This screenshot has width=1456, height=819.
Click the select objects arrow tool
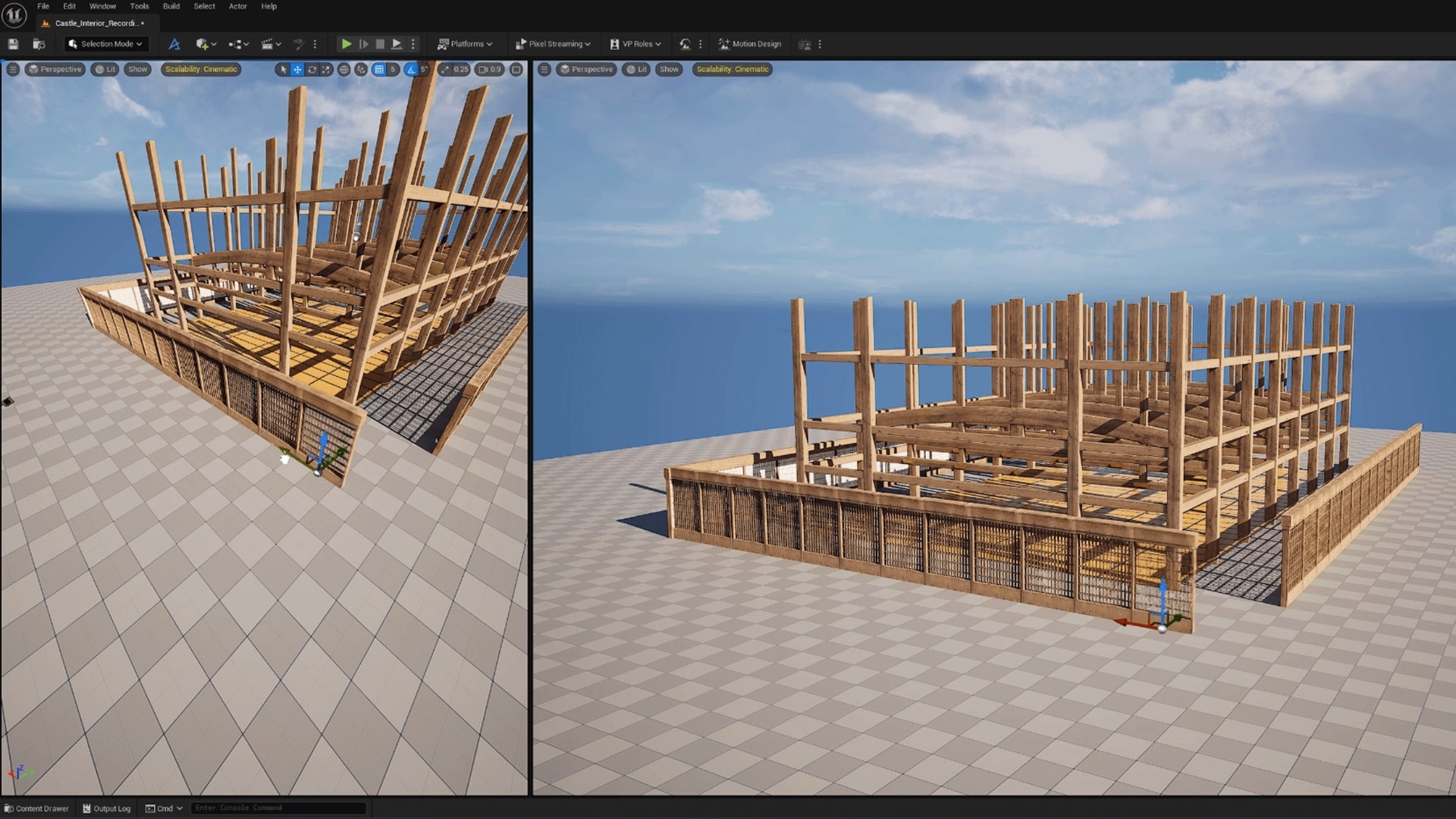point(283,69)
